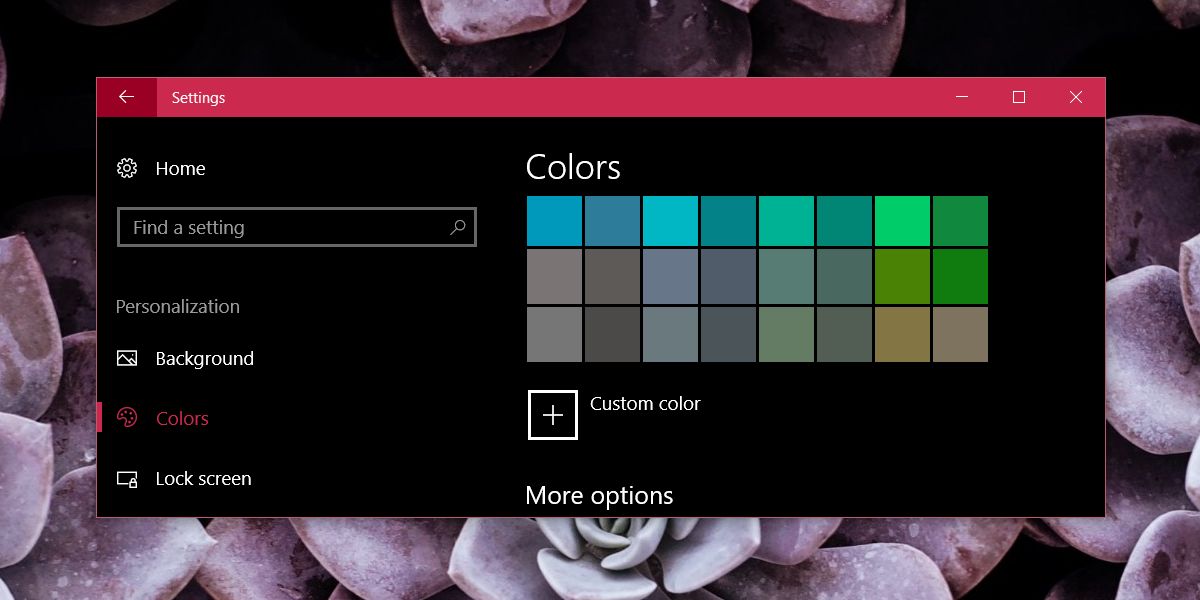Select the Colors page label
This screenshot has height=600, width=1200.
tap(182, 419)
